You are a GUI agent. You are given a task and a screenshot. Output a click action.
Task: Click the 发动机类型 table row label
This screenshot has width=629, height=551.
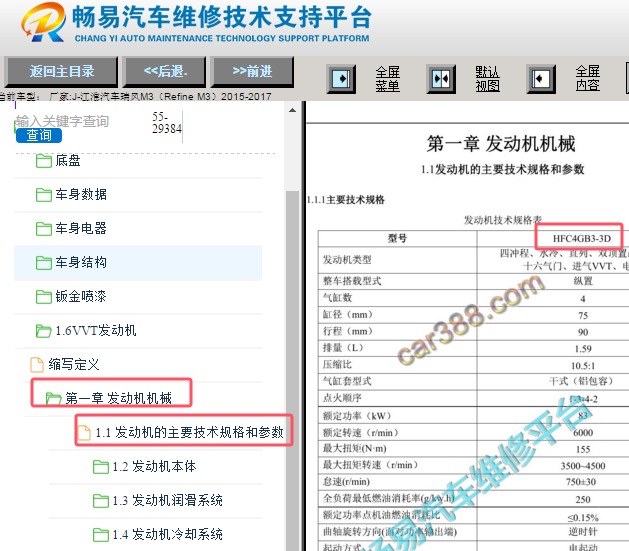(347, 260)
